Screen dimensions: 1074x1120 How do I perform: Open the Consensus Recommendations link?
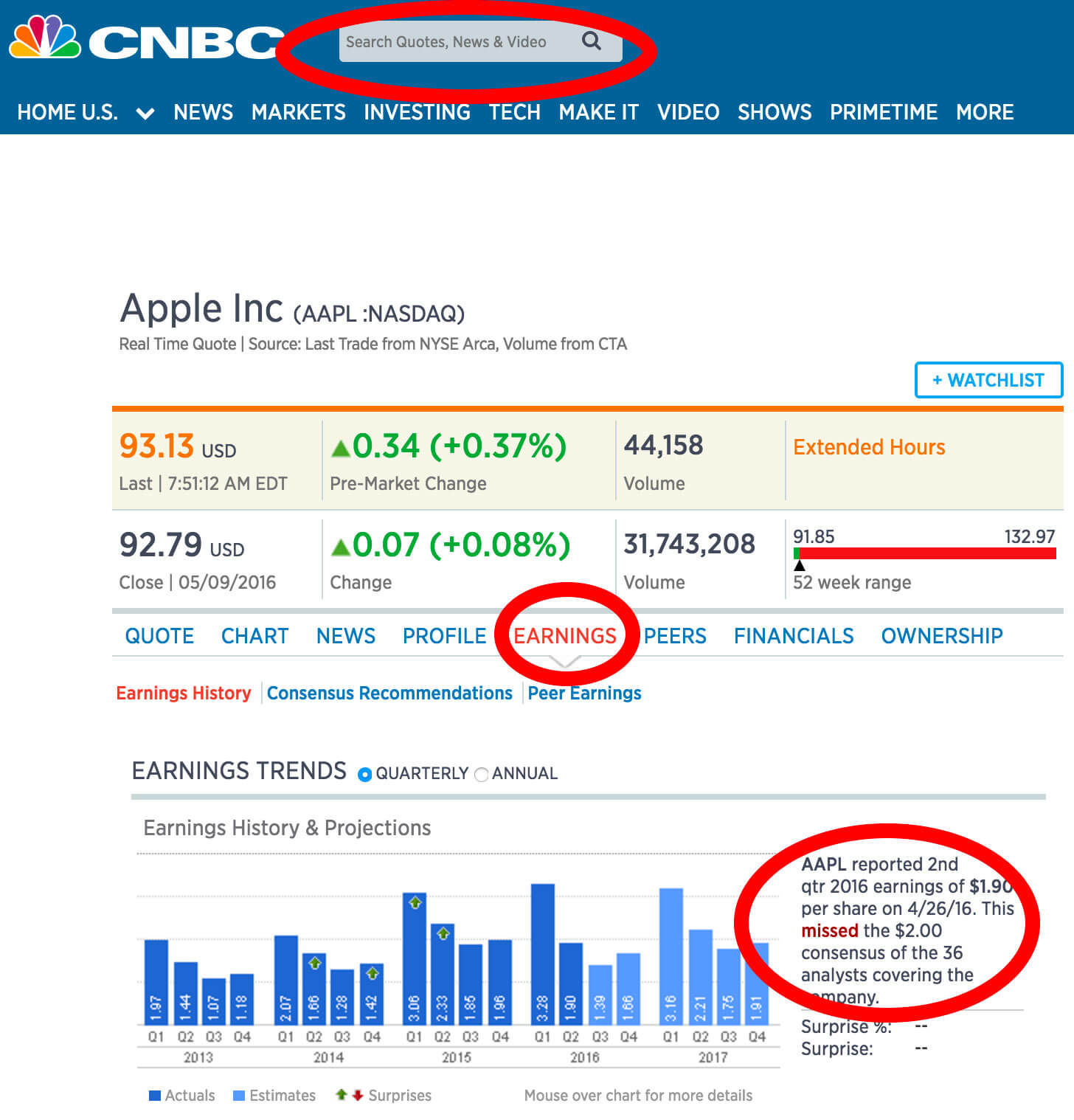coord(389,694)
